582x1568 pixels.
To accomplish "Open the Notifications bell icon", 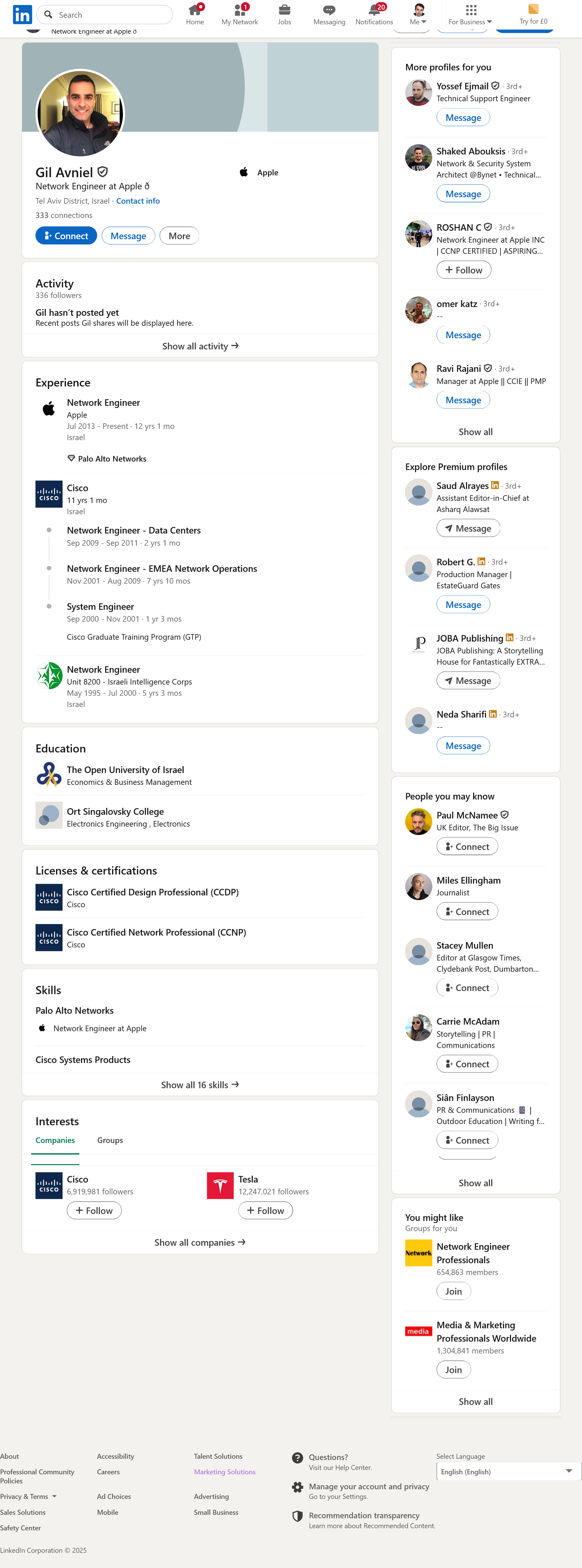I will pos(374,10).
